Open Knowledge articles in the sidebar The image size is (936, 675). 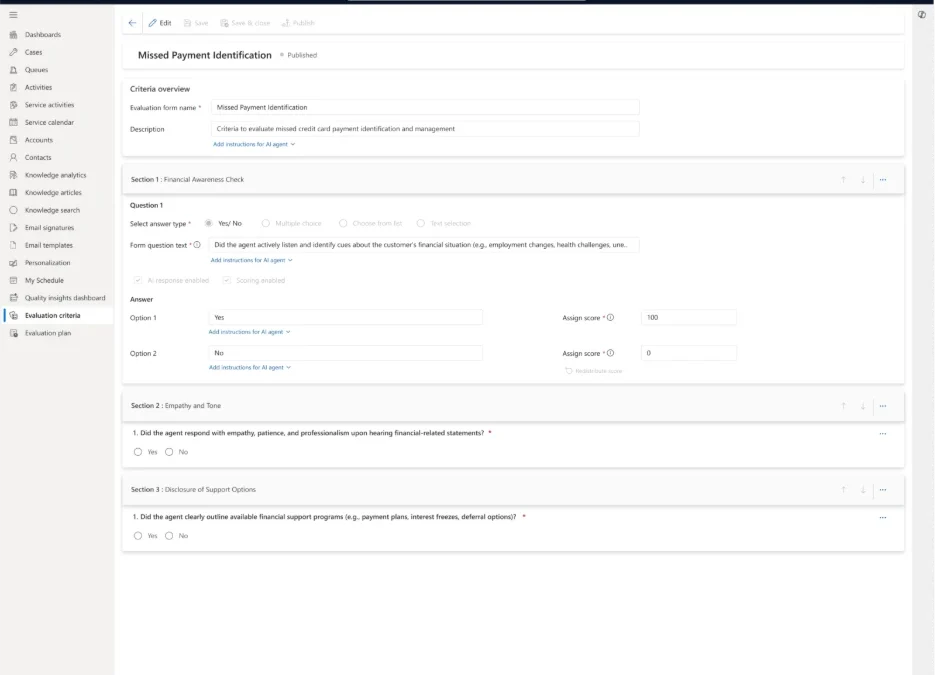click(53, 193)
